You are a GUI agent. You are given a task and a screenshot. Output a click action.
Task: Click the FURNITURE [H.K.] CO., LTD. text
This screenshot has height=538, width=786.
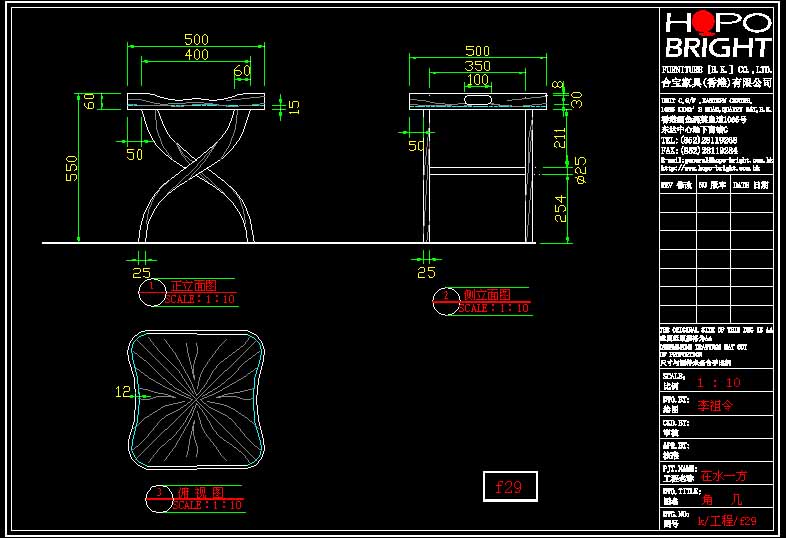click(x=717, y=70)
